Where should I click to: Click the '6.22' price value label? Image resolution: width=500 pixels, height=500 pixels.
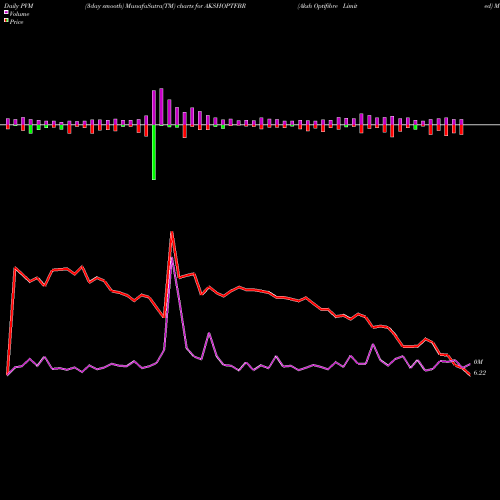(480, 373)
